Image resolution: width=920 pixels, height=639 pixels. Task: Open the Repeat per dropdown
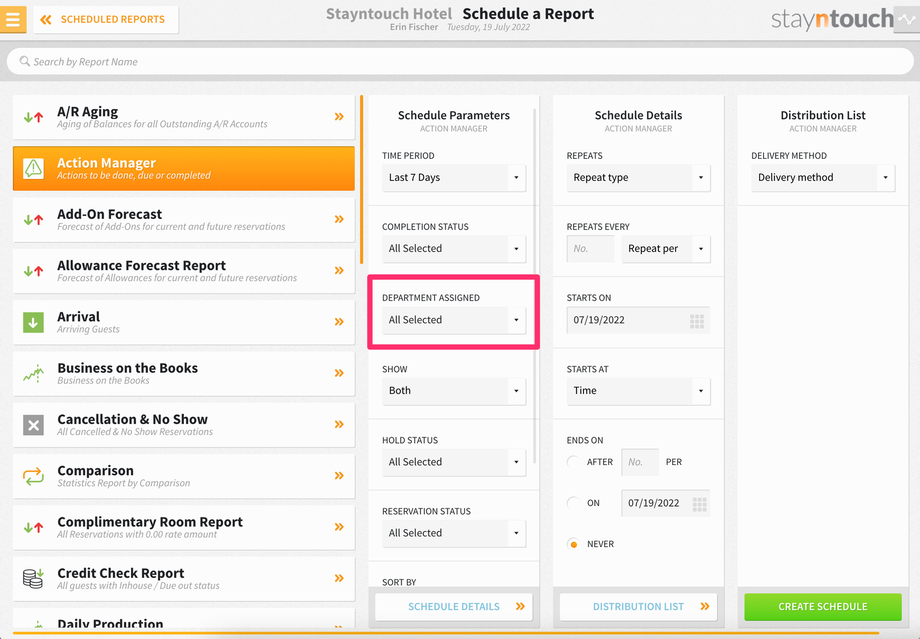[x=666, y=249]
